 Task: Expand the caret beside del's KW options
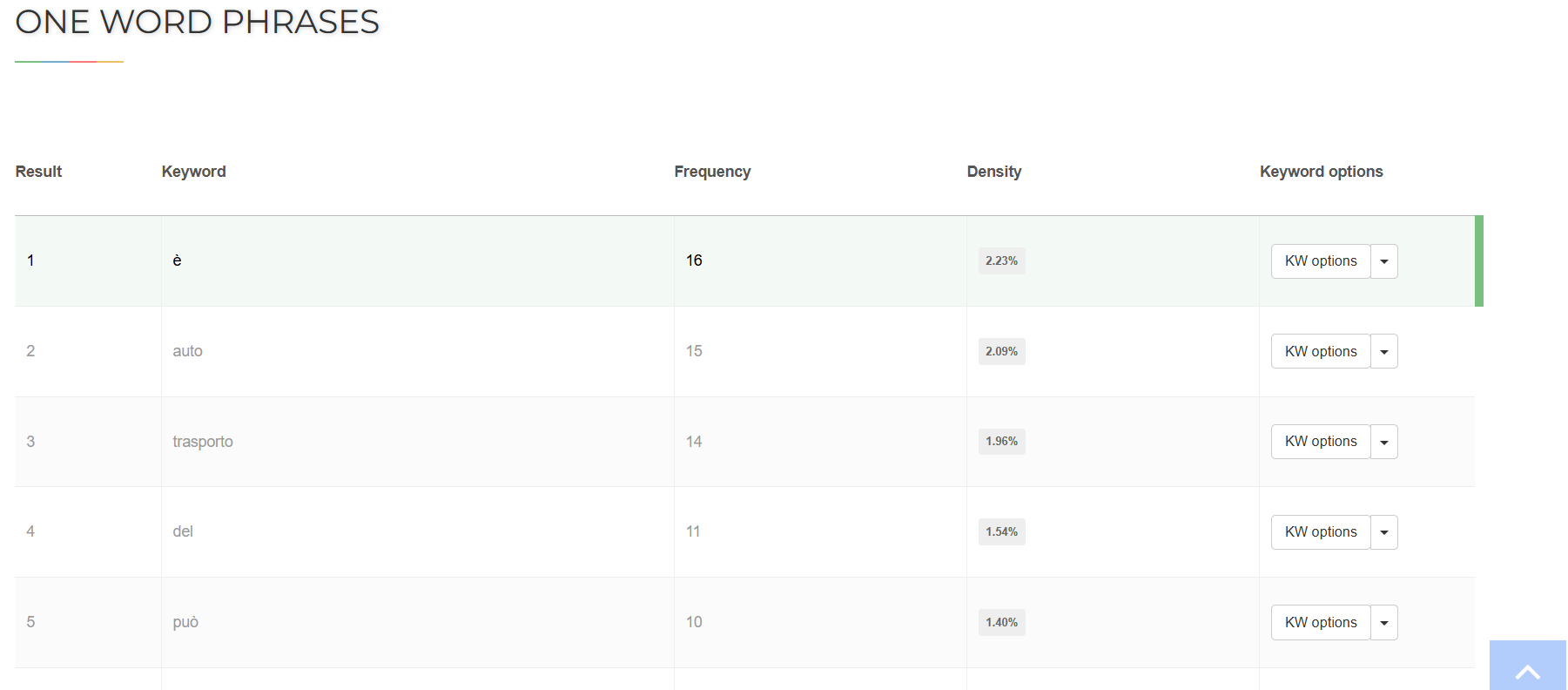(x=1383, y=532)
